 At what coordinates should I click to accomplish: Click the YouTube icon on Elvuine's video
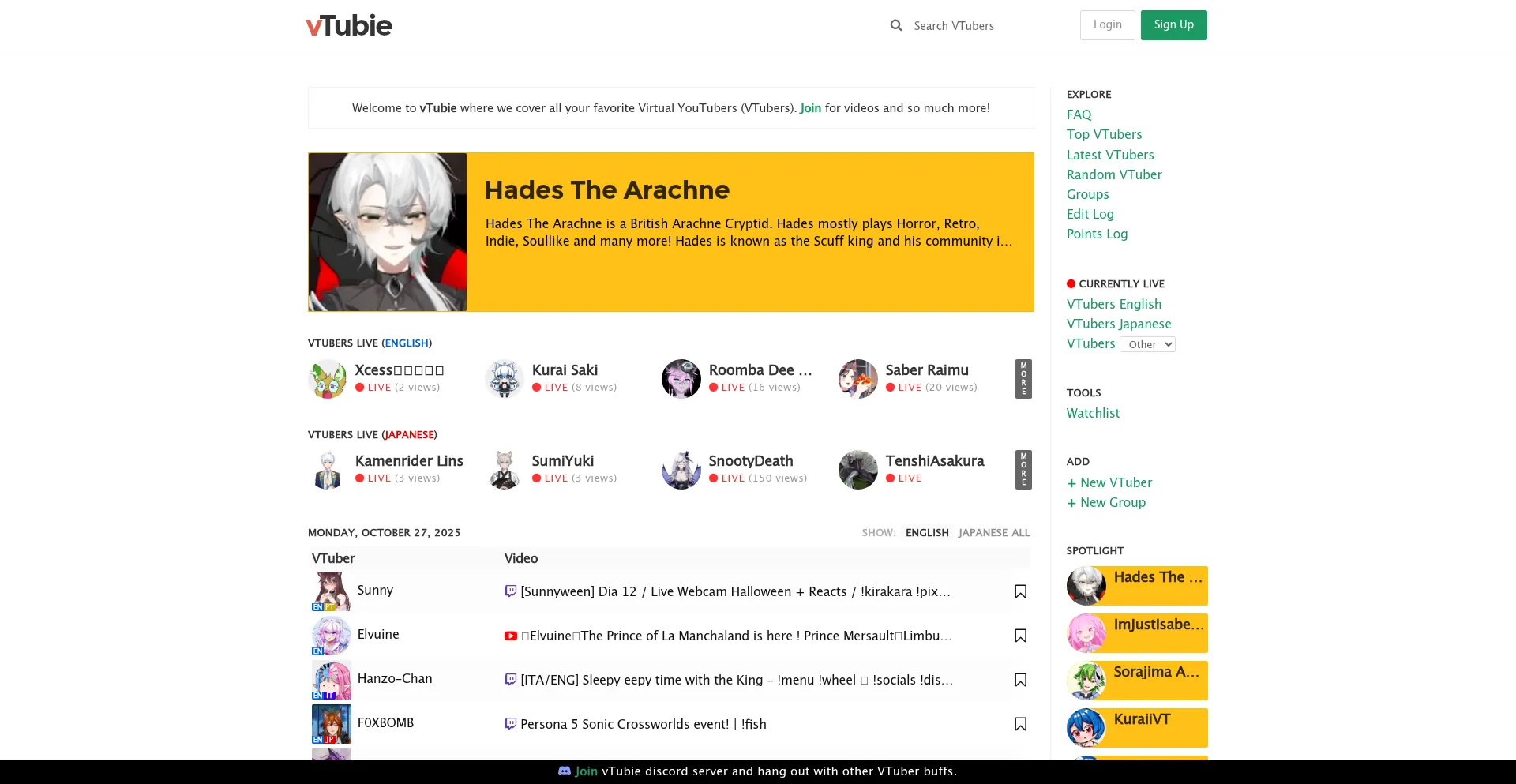[511, 636]
